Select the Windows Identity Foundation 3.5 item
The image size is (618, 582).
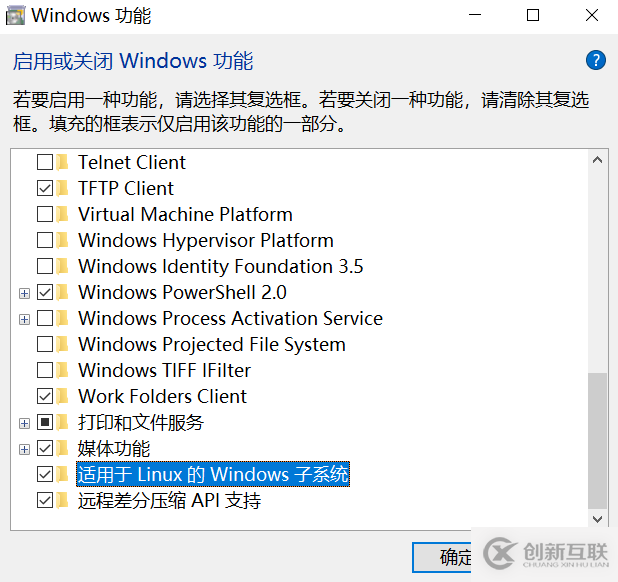pos(220,266)
